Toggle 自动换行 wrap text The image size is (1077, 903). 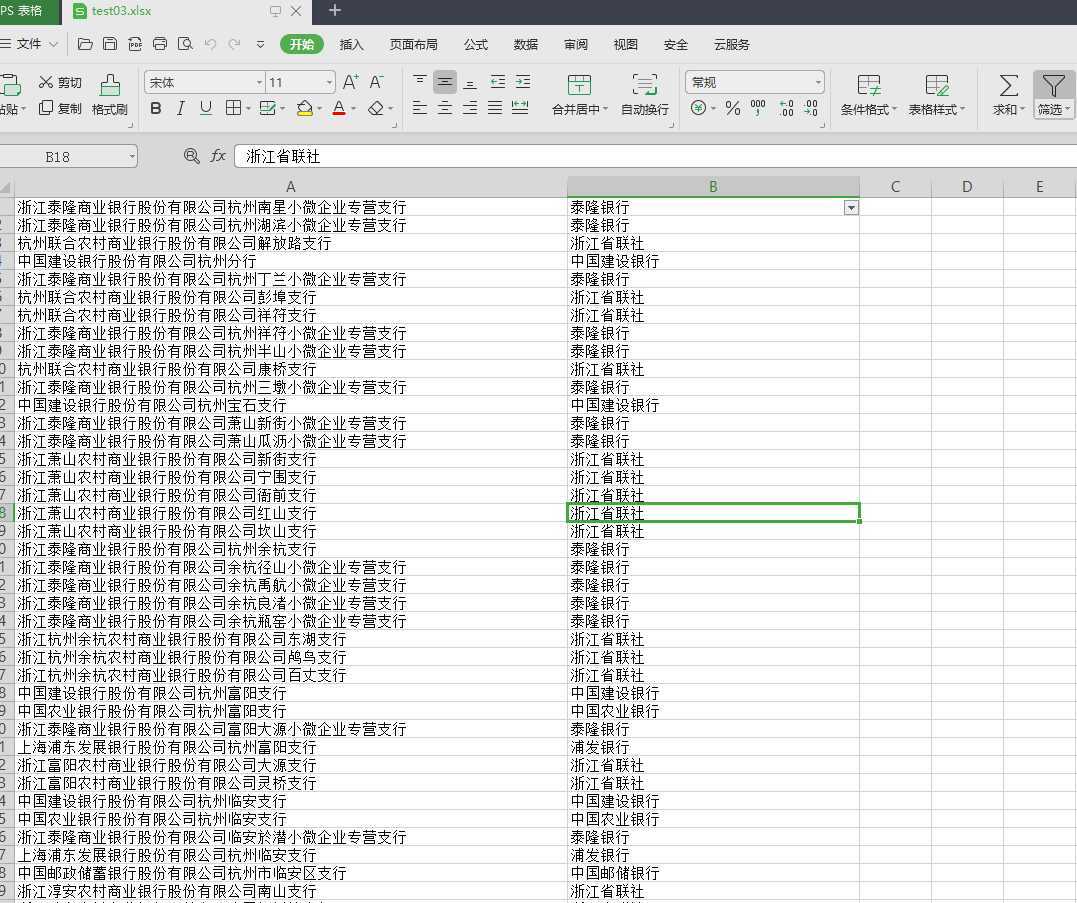pyautogui.click(x=644, y=95)
